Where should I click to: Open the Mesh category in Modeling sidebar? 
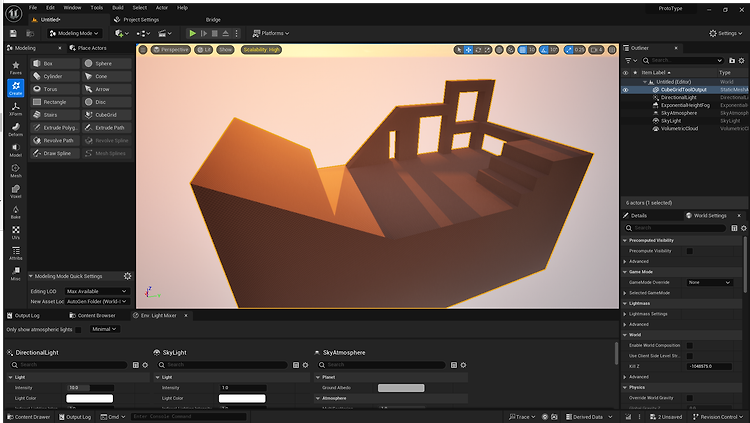(16, 171)
